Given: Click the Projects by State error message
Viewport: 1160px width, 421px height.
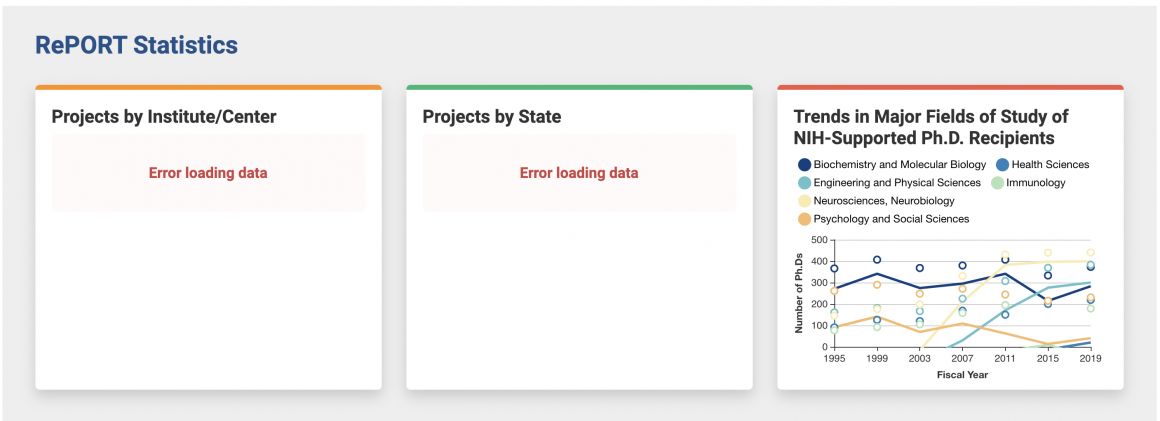Looking at the screenshot, I should (x=579, y=173).
